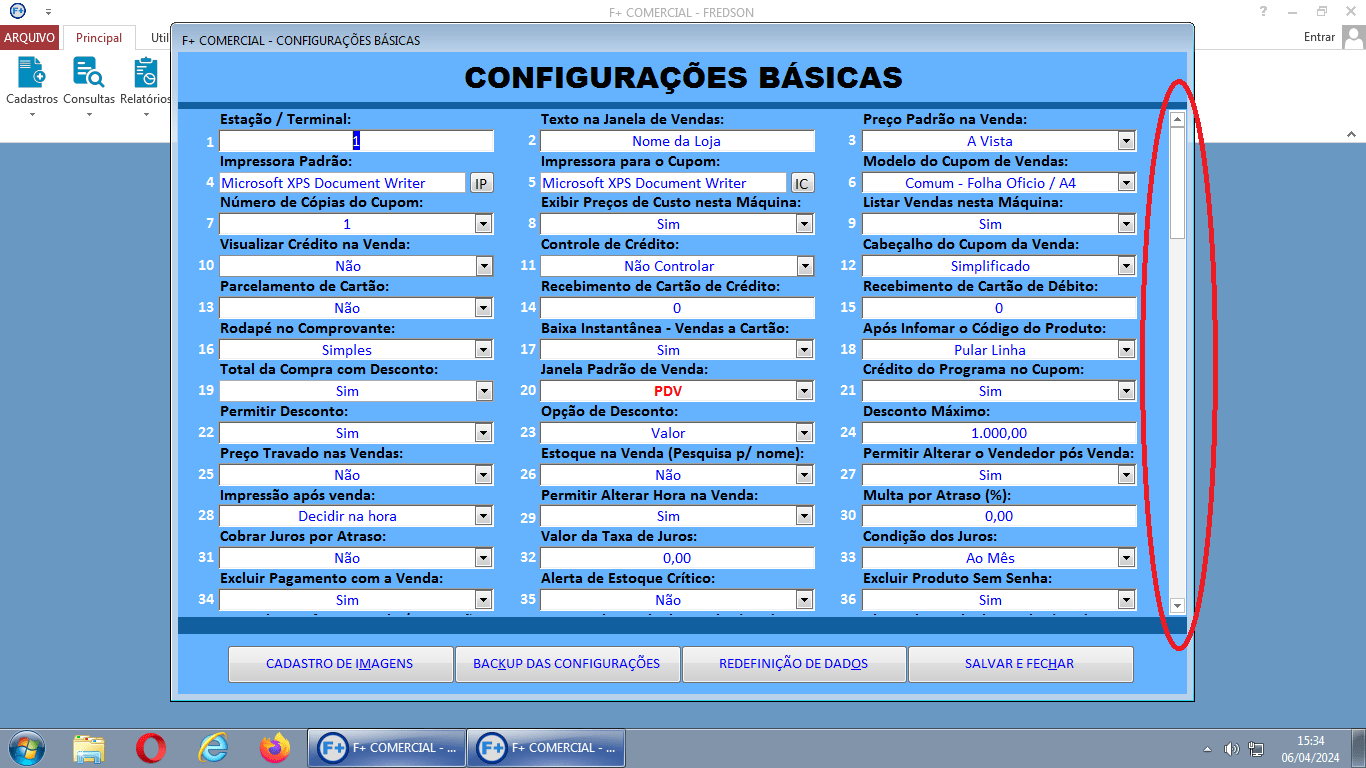
Task: Open Alerta de Estoque Crítico dropdown
Action: (x=805, y=600)
